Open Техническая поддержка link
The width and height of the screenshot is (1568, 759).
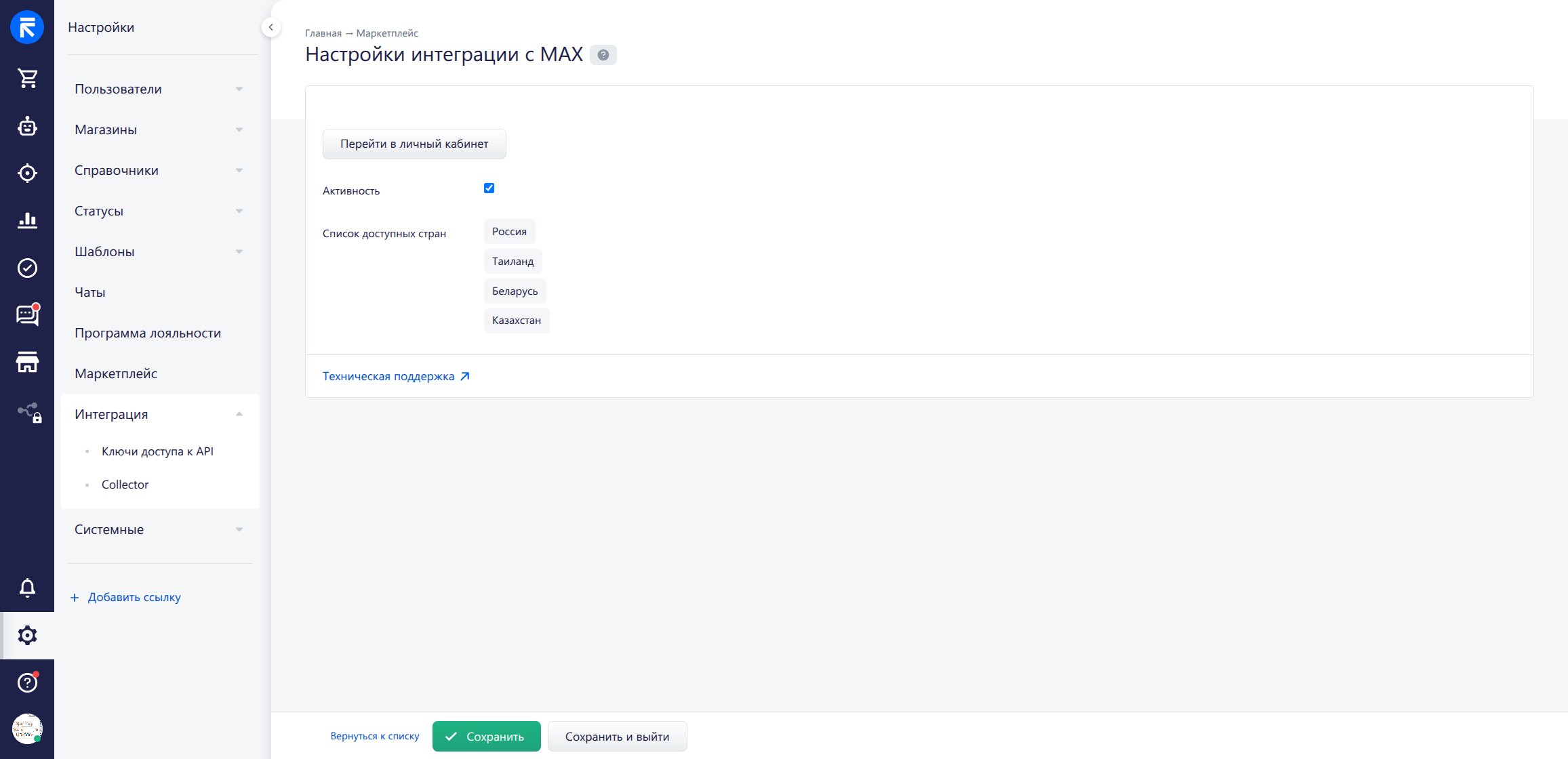[x=396, y=376]
